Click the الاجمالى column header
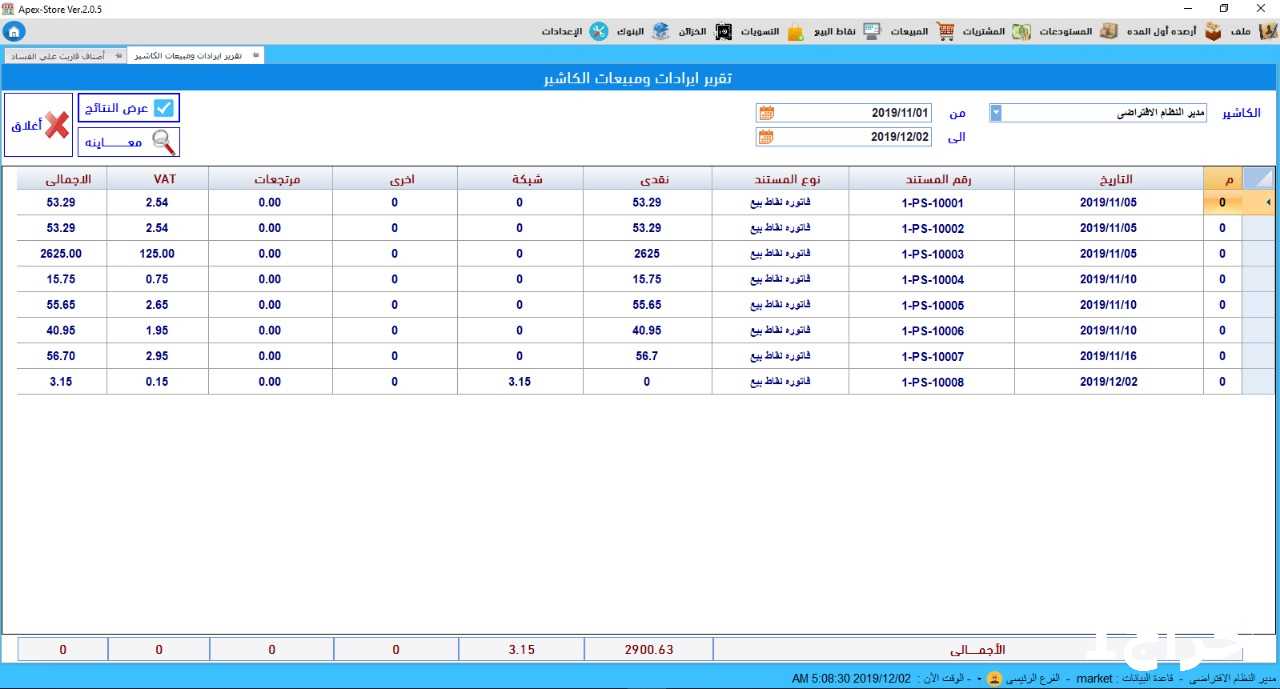The height and width of the screenshot is (689, 1280). [62, 179]
